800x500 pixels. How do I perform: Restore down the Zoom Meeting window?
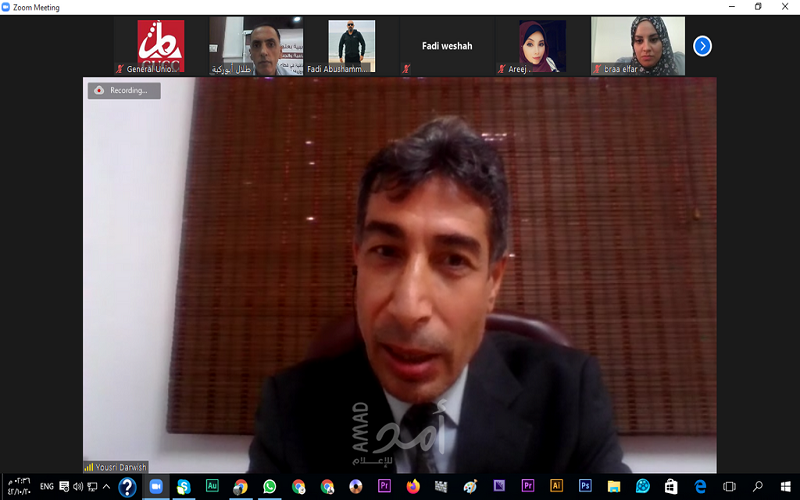point(758,7)
